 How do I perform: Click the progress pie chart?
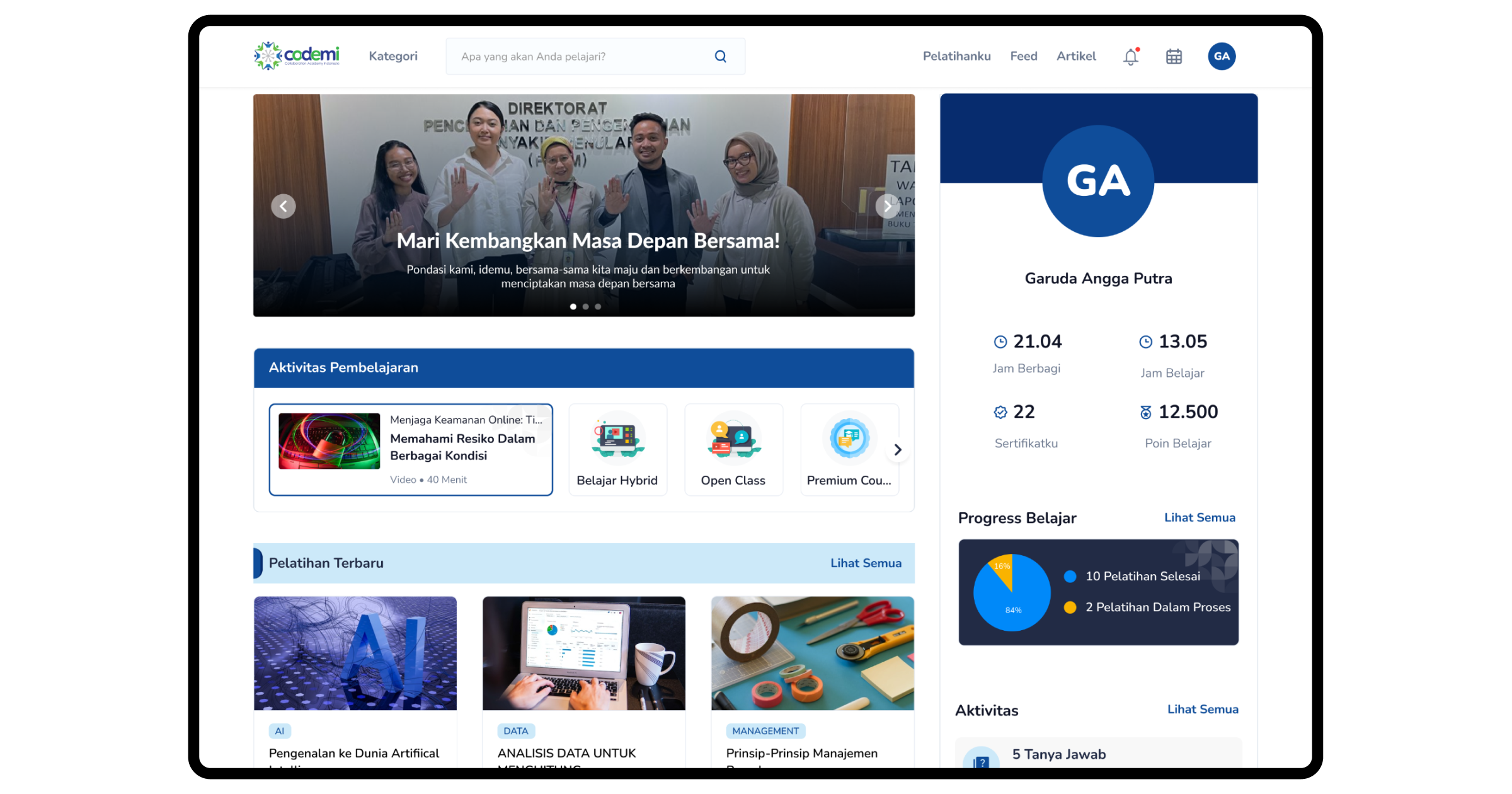(x=1012, y=592)
